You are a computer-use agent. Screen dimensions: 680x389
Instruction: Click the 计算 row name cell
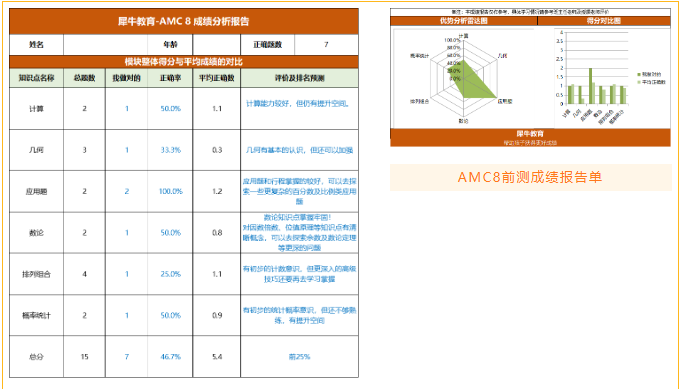point(36,108)
